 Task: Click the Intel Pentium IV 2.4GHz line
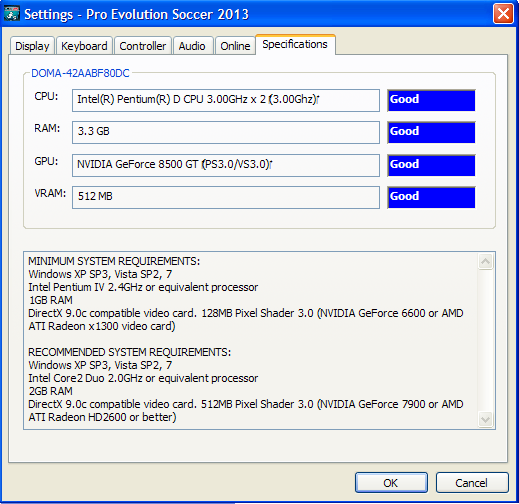tap(143, 287)
